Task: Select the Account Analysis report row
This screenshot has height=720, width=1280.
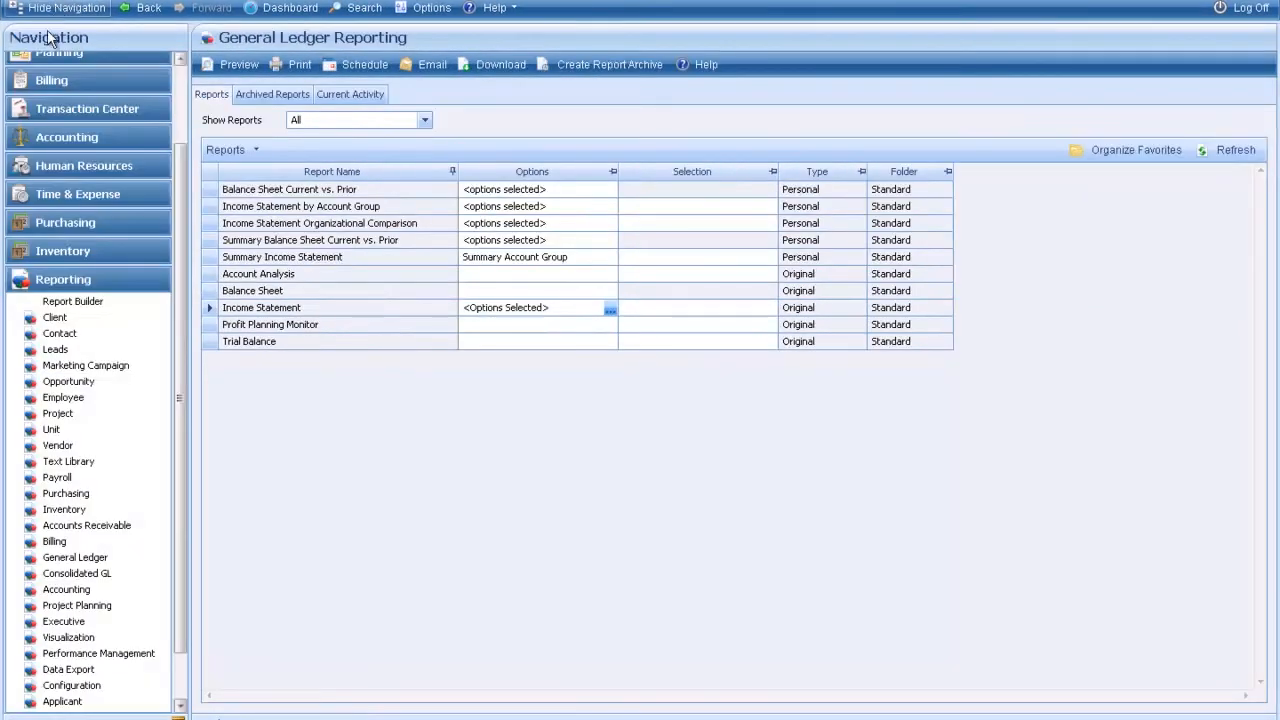Action: pyautogui.click(x=577, y=274)
